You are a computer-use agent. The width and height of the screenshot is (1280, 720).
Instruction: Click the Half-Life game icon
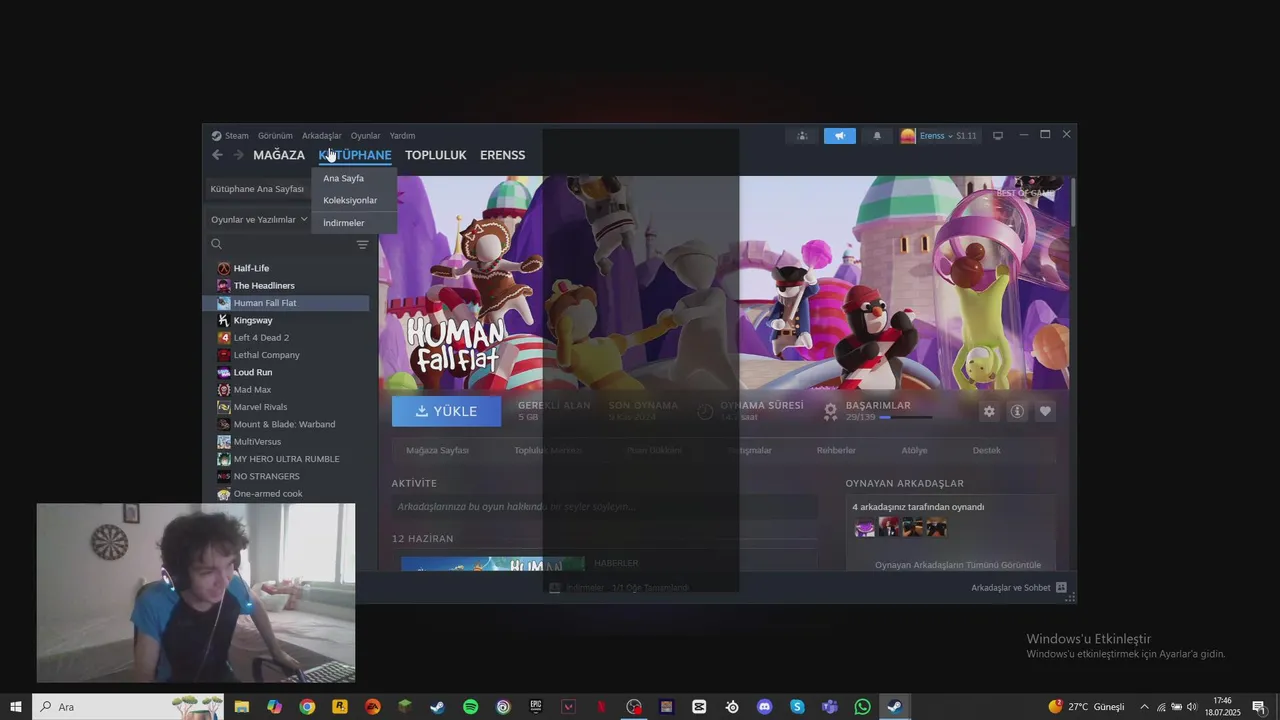[224, 268]
